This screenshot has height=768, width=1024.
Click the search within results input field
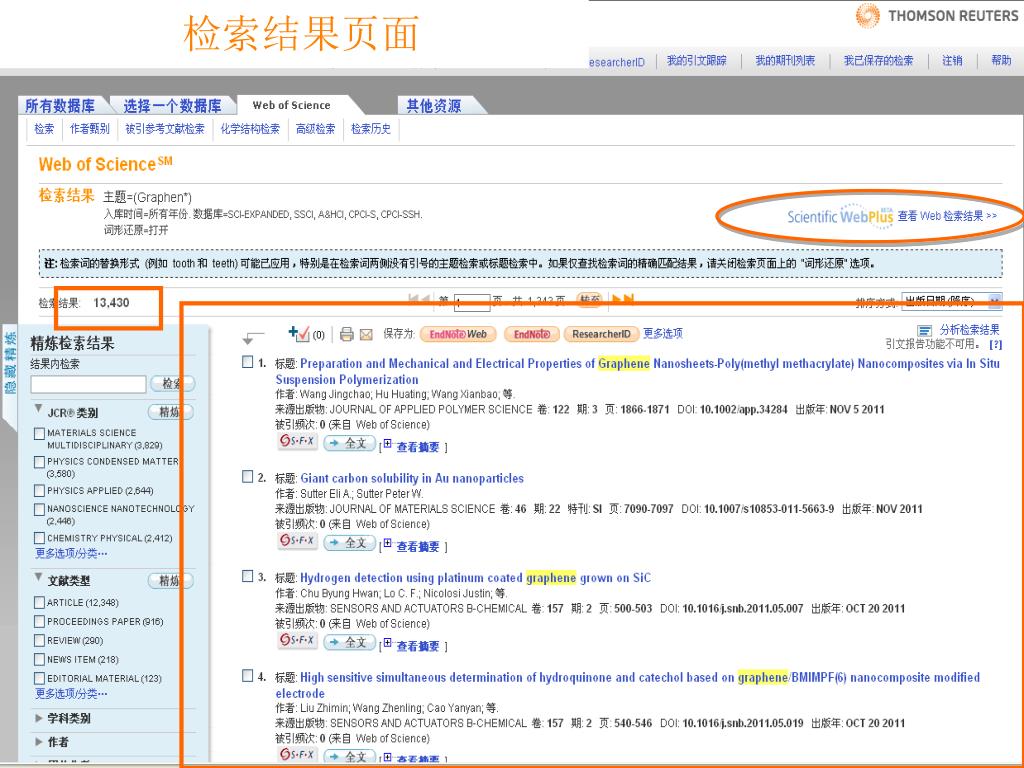tap(88, 384)
